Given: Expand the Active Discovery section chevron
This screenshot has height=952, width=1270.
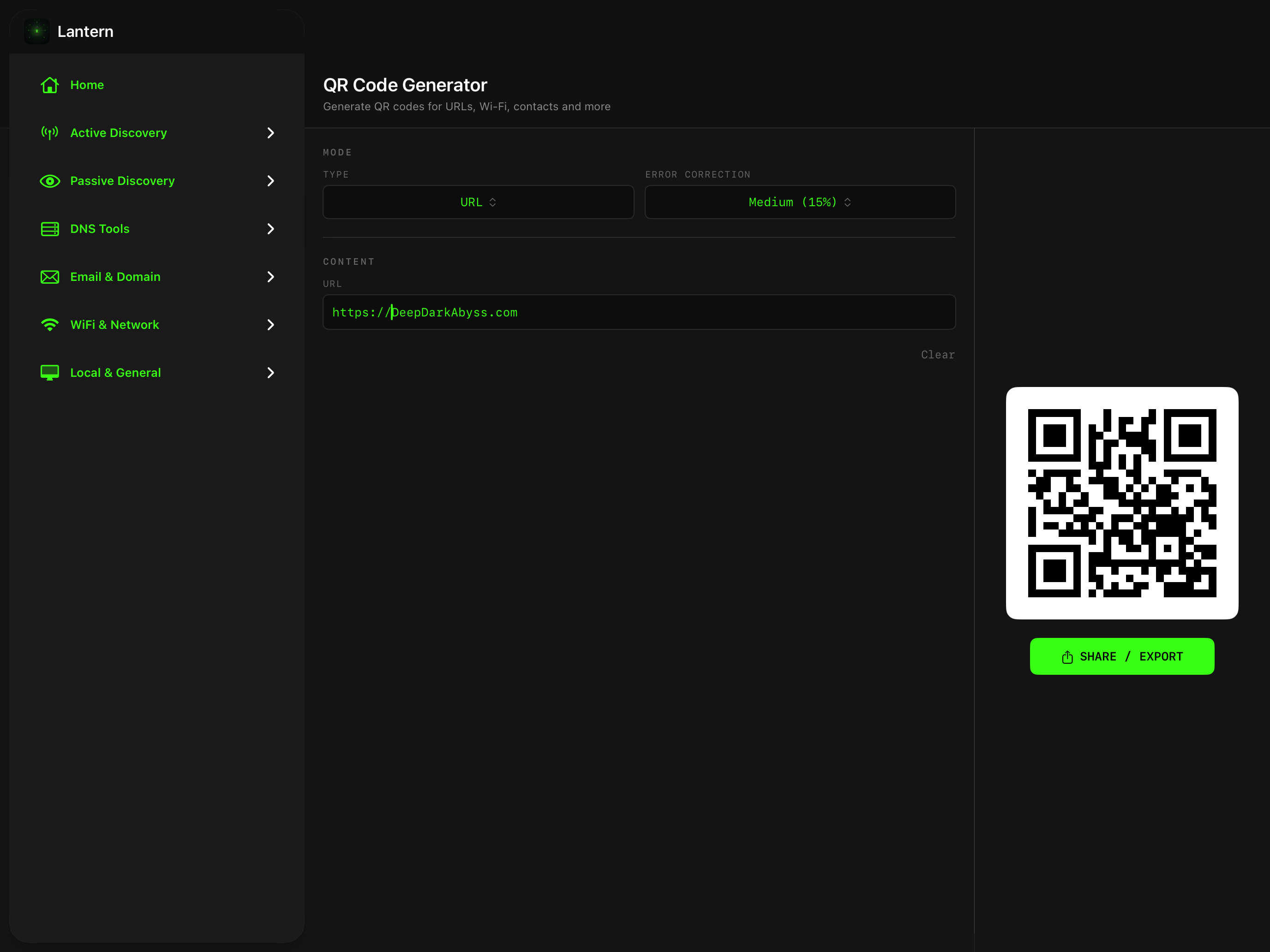Looking at the screenshot, I should (x=270, y=132).
